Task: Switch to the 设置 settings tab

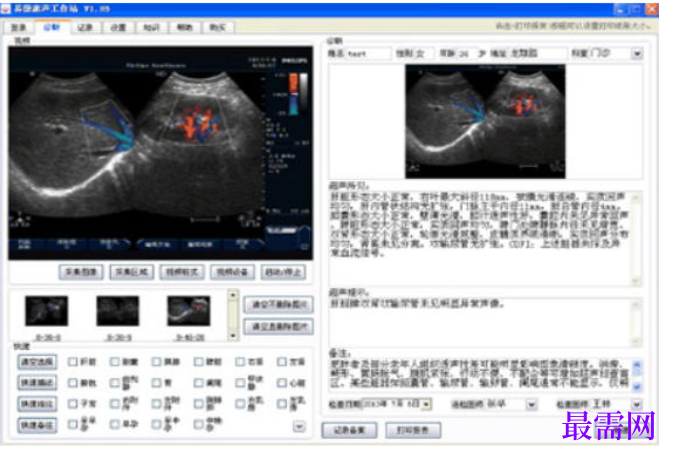Action: click(x=120, y=28)
